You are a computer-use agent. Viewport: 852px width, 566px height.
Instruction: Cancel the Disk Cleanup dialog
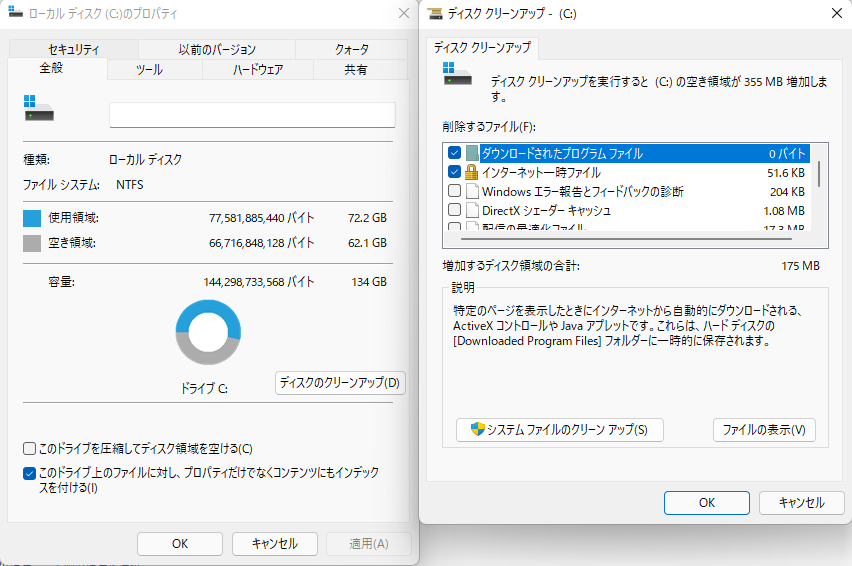[801, 502]
